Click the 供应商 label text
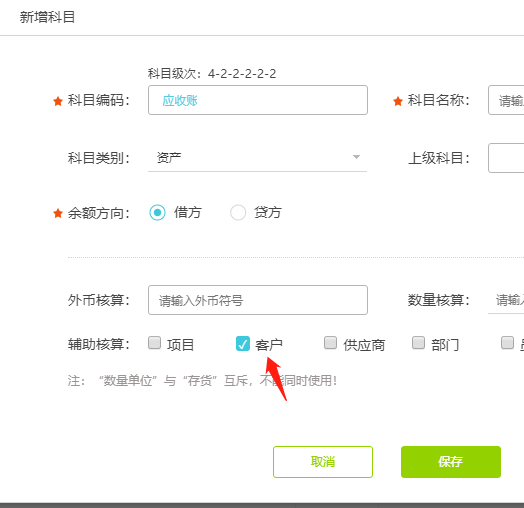 click(x=364, y=345)
